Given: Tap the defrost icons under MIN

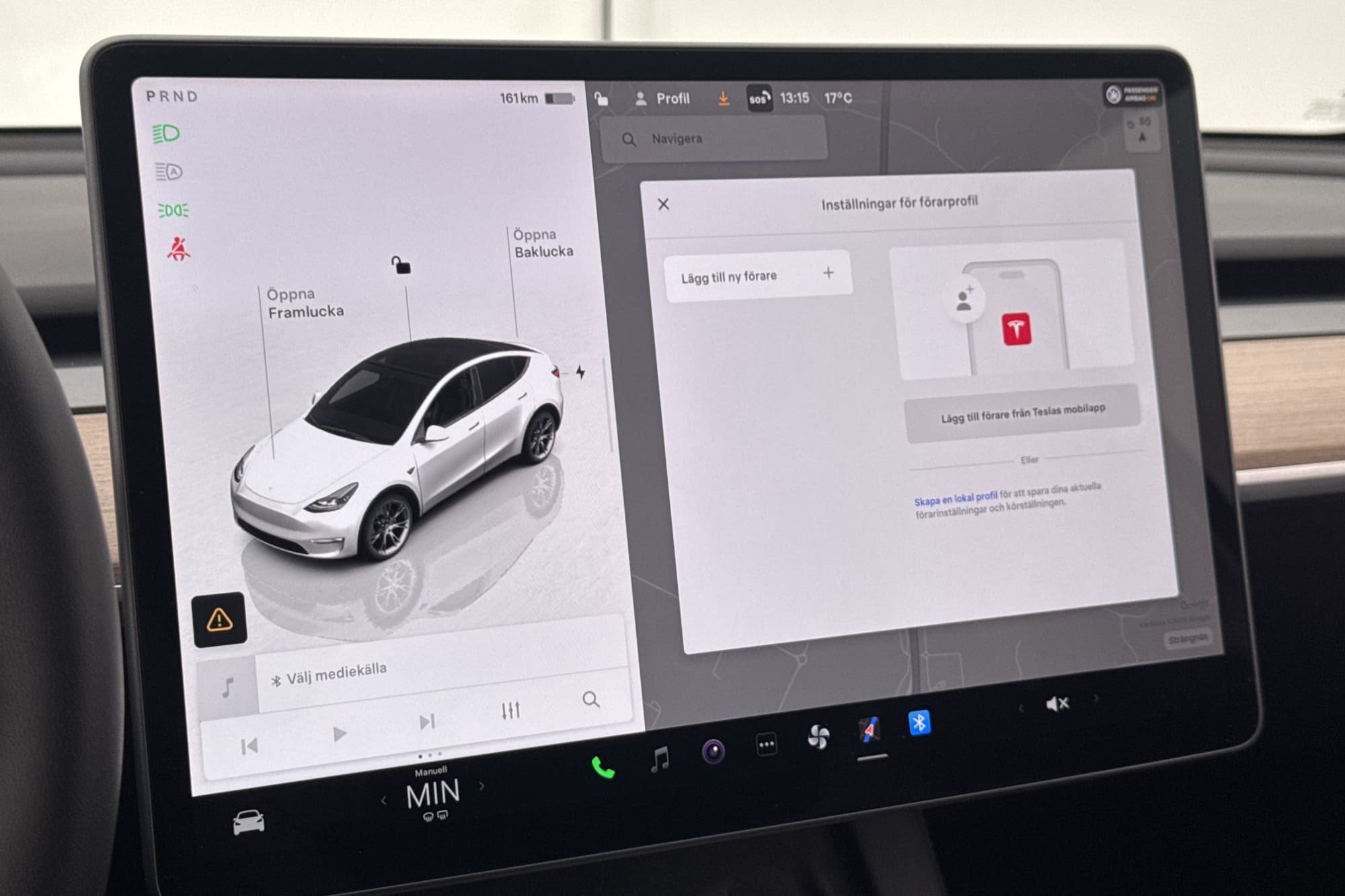Looking at the screenshot, I should point(435,816).
